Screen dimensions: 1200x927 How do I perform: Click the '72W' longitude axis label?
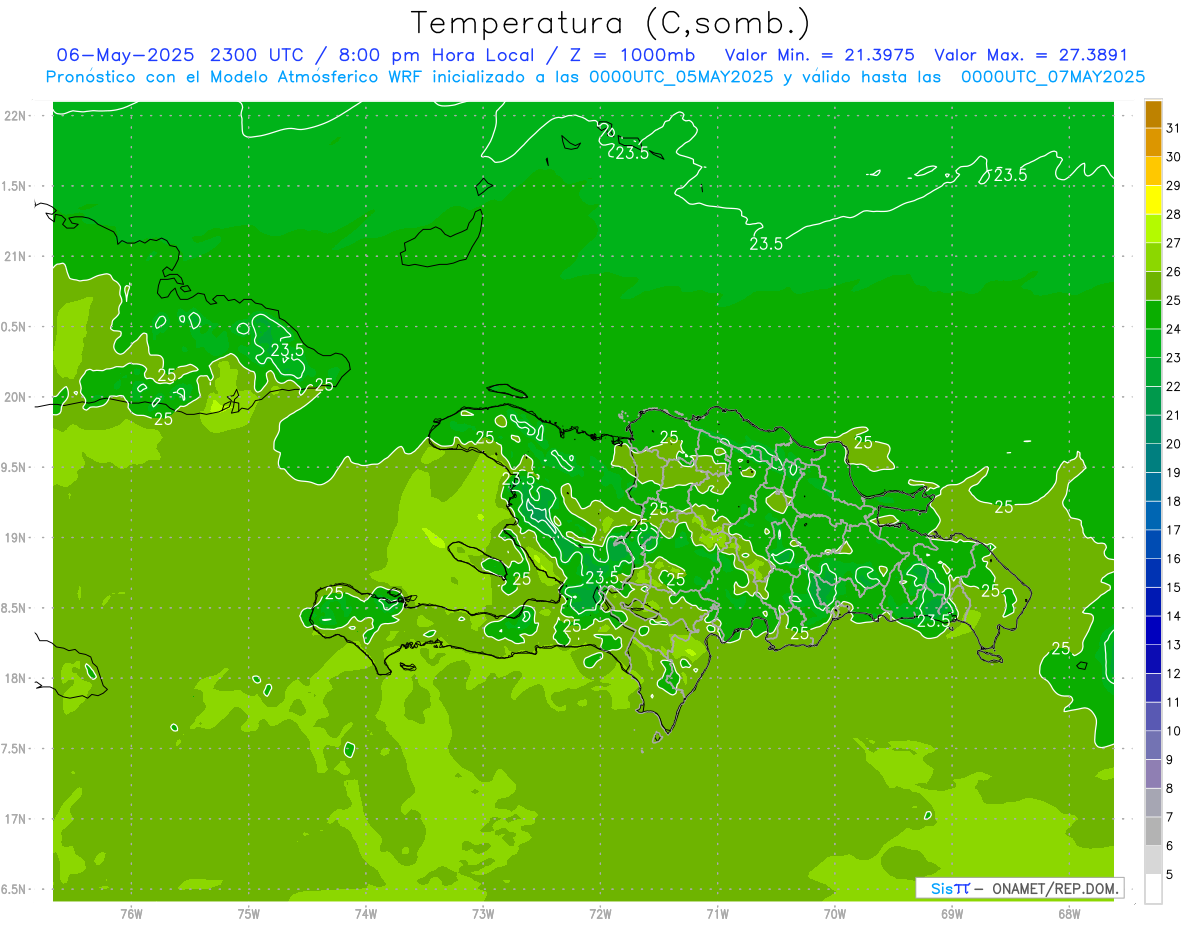(x=600, y=914)
